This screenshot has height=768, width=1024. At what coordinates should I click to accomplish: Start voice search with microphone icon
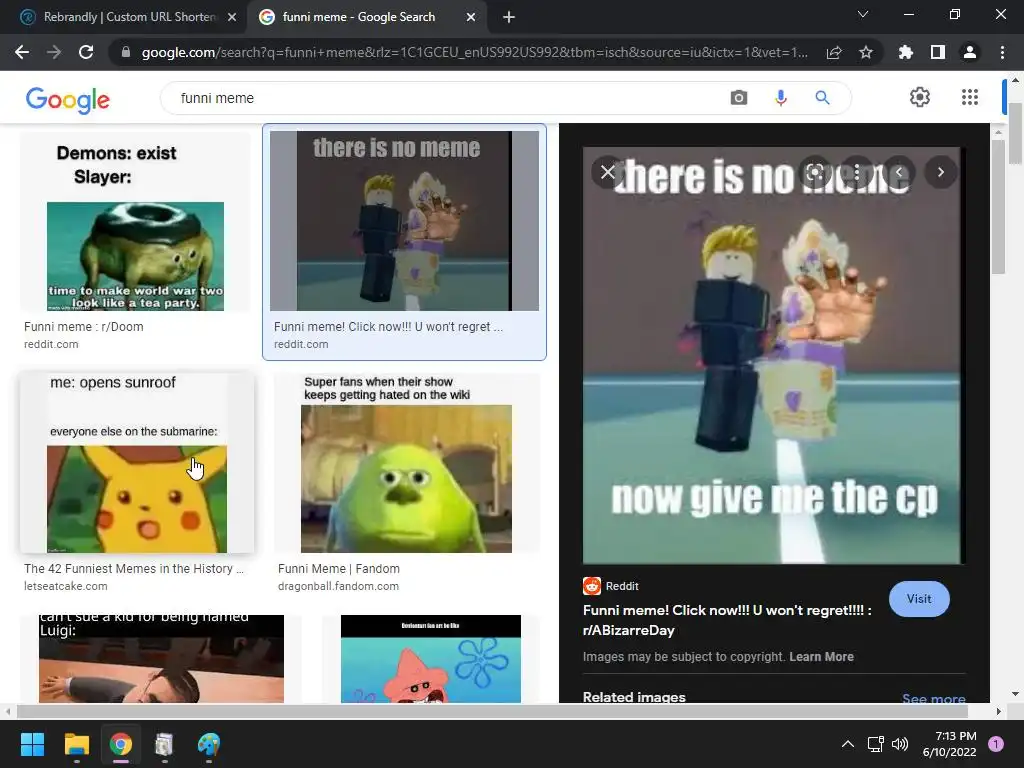780,98
